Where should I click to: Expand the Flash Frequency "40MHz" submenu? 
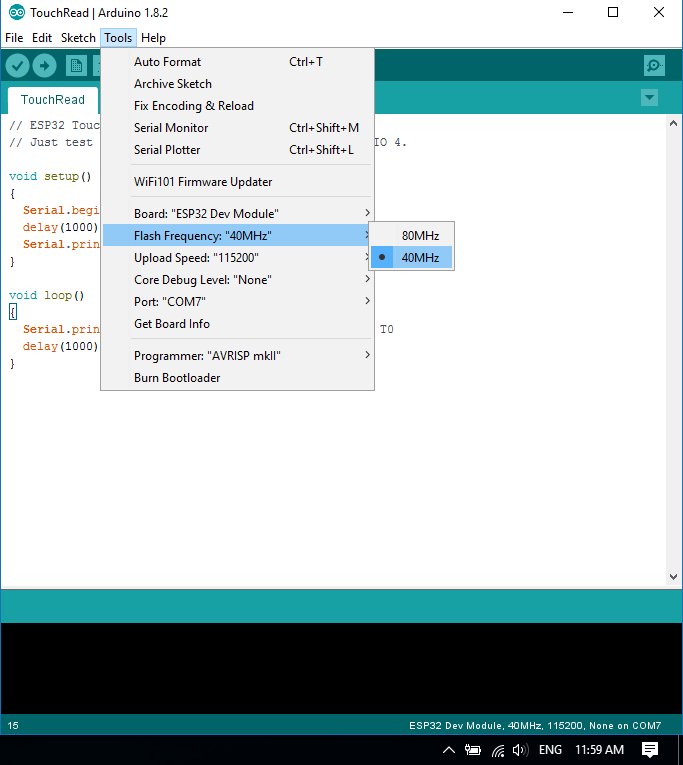tap(237, 236)
